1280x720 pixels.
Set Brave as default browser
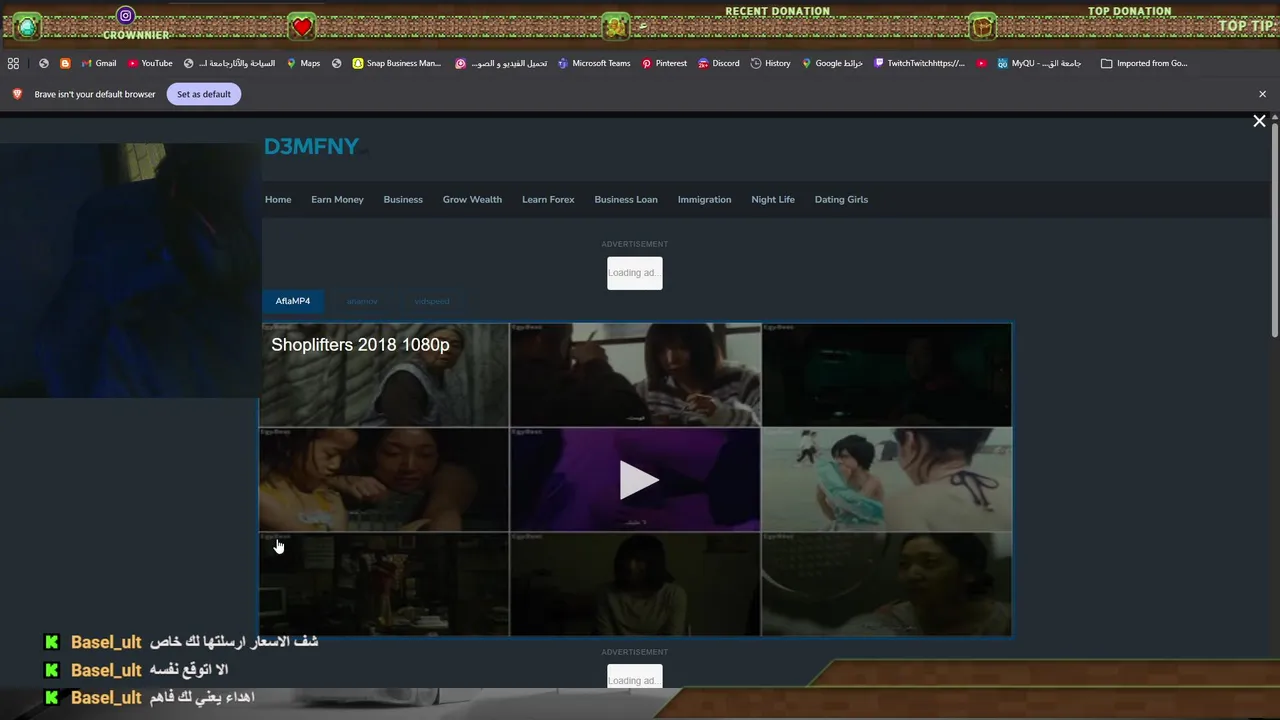pyautogui.click(x=204, y=94)
